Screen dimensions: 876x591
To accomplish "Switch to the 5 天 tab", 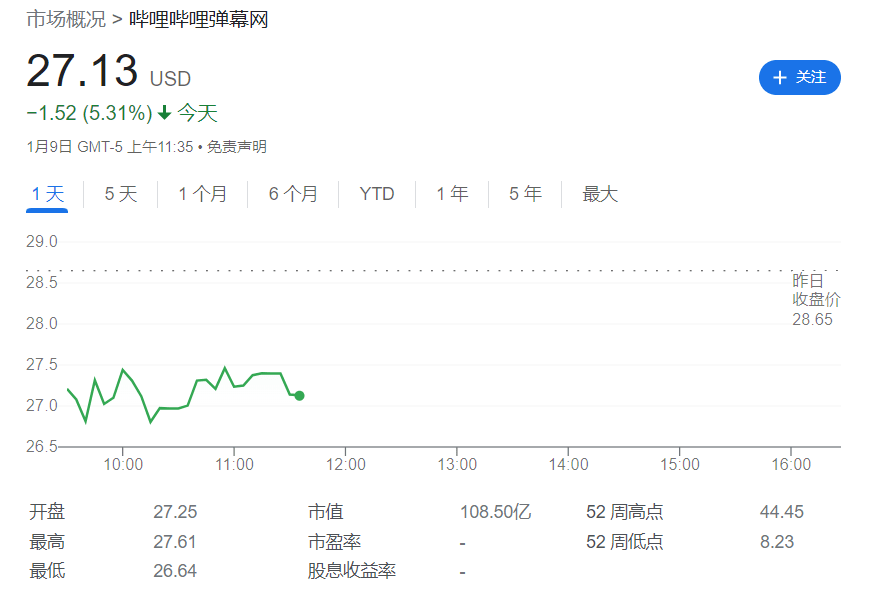I will [121, 194].
